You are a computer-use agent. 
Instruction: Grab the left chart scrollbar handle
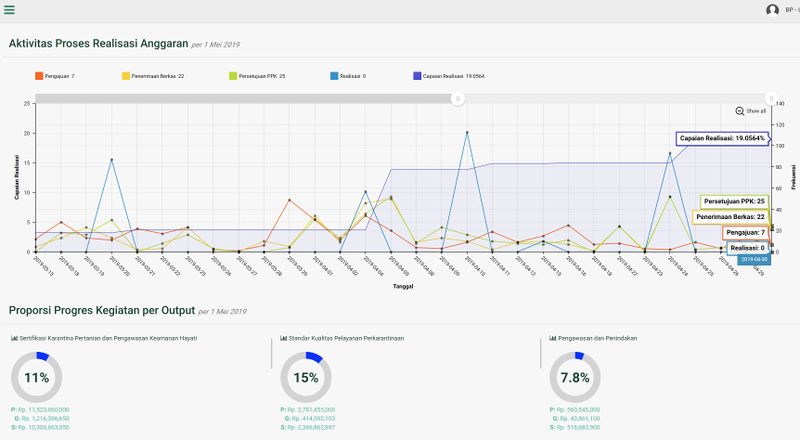458,99
